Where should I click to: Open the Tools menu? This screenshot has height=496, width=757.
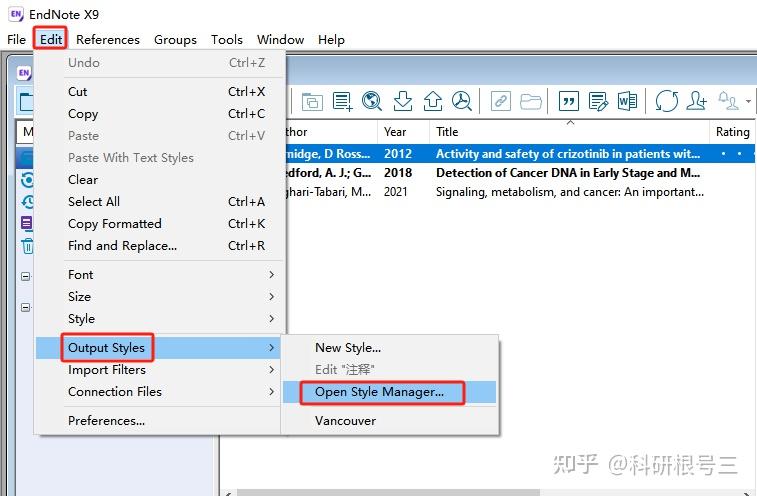[226, 40]
